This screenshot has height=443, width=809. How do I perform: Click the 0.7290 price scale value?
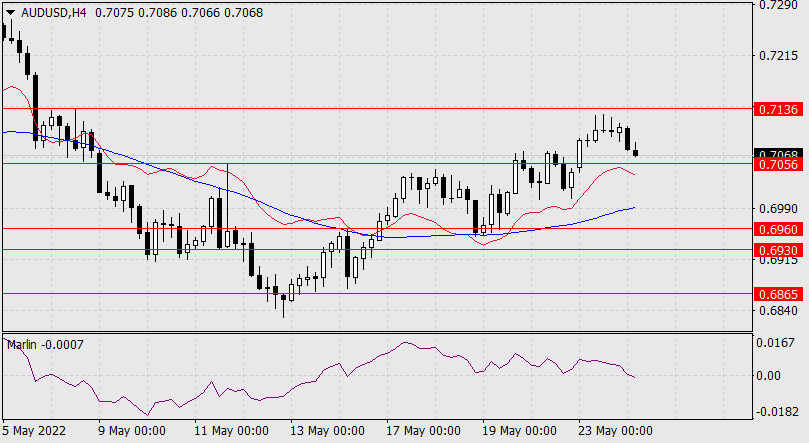[x=779, y=5]
